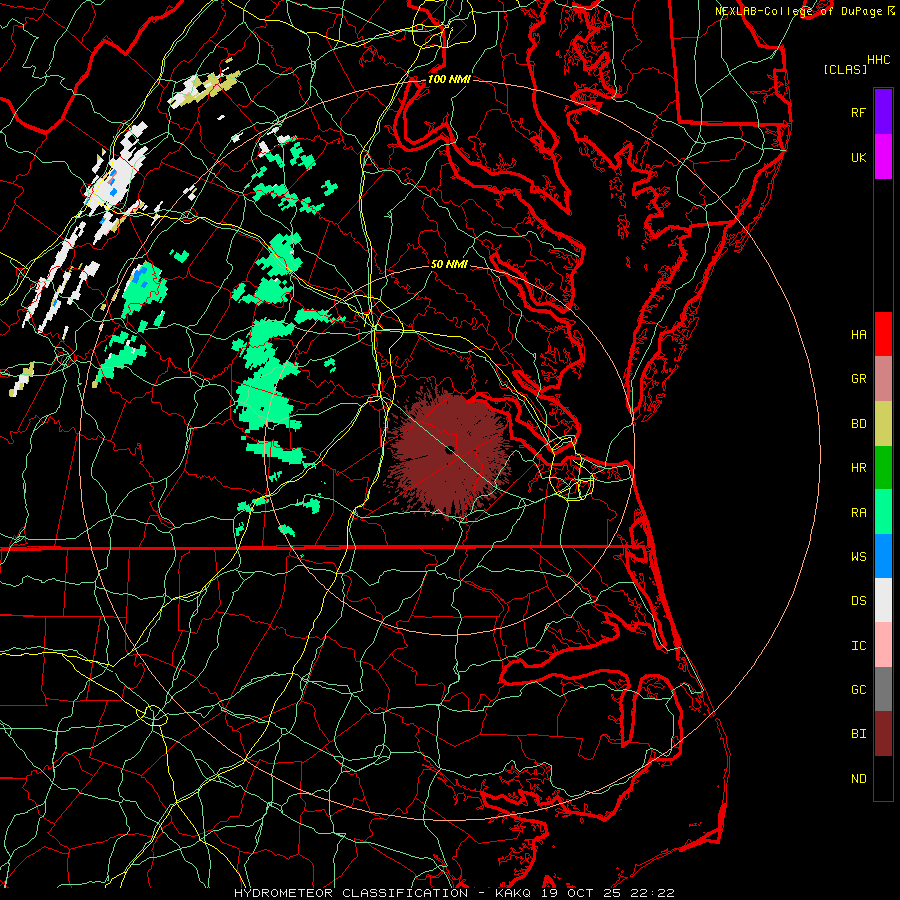Click the GR legend label
Image resolution: width=900 pixels, height=900 pixels.
858,378
